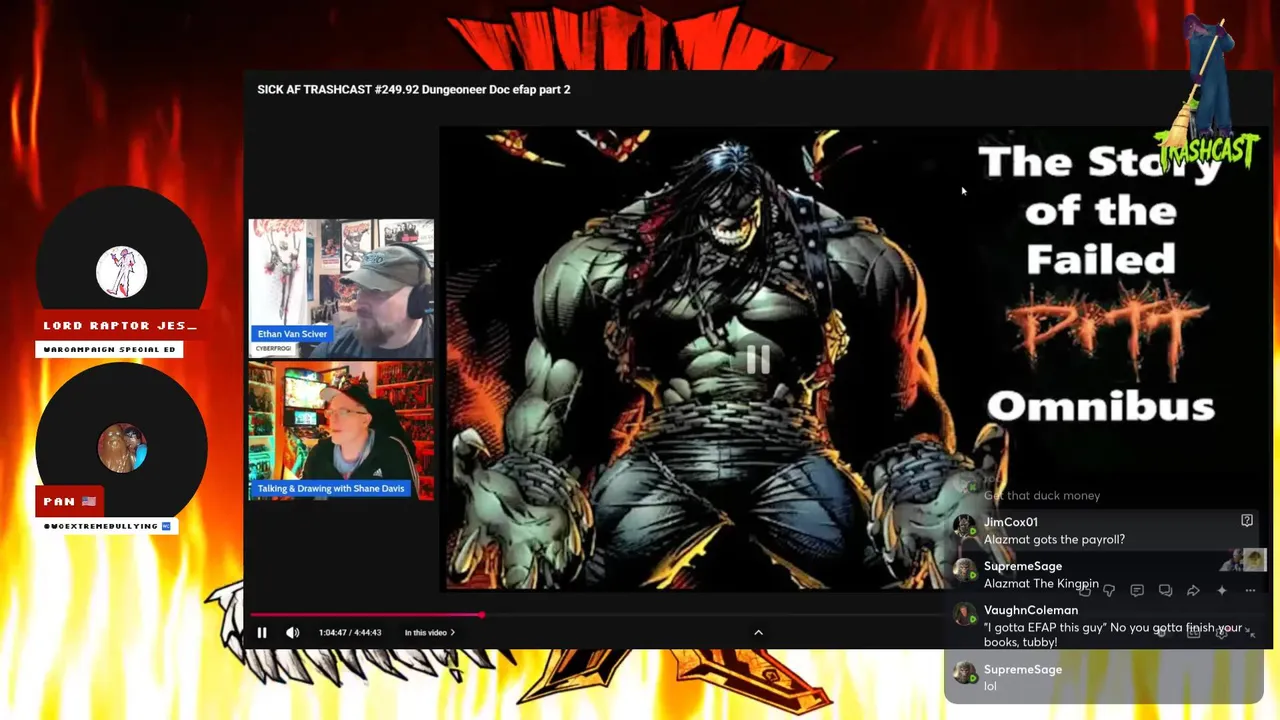Viewport: 1280px width, 720px height.
Task: Click the 'lol' chat message
Action: (x=990, y=686)
